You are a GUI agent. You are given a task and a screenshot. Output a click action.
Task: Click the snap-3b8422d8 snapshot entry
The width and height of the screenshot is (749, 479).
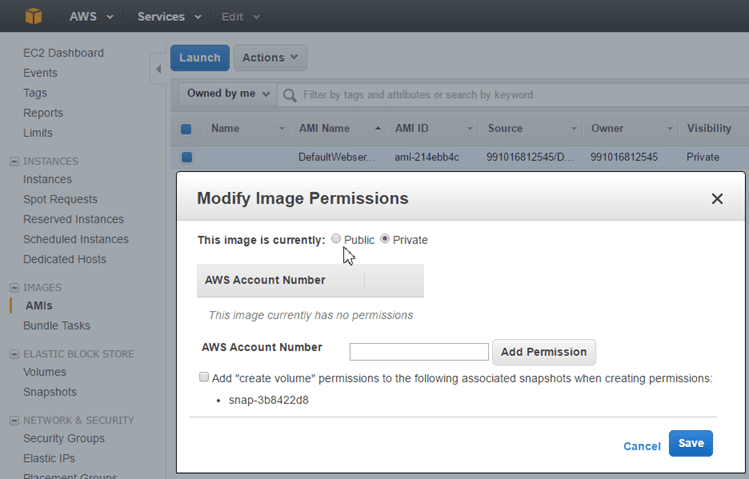click(x=268, y=400)
